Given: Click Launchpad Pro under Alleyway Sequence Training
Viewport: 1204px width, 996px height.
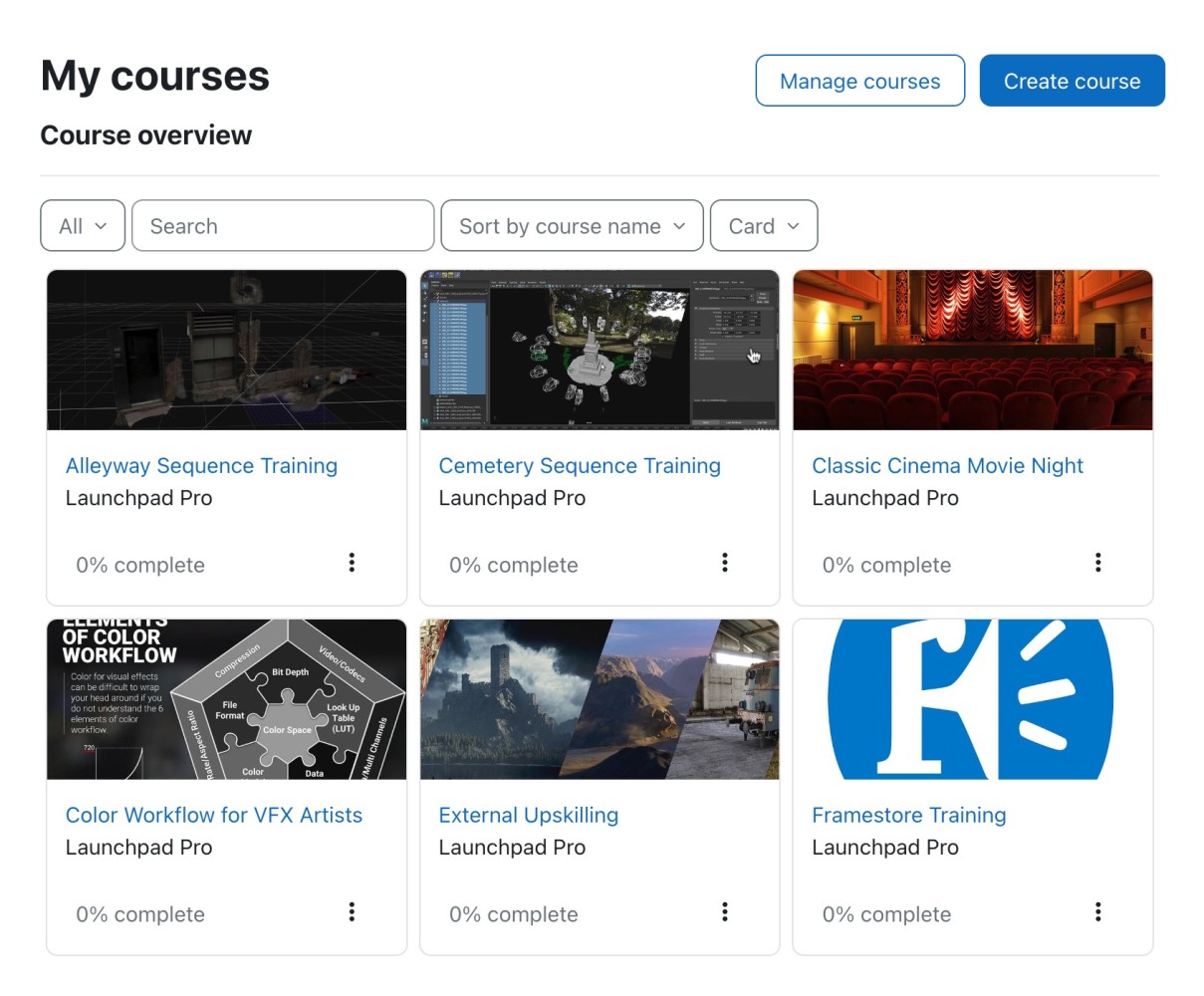Looking at the screenshot, I should click(x=139, y=498).
